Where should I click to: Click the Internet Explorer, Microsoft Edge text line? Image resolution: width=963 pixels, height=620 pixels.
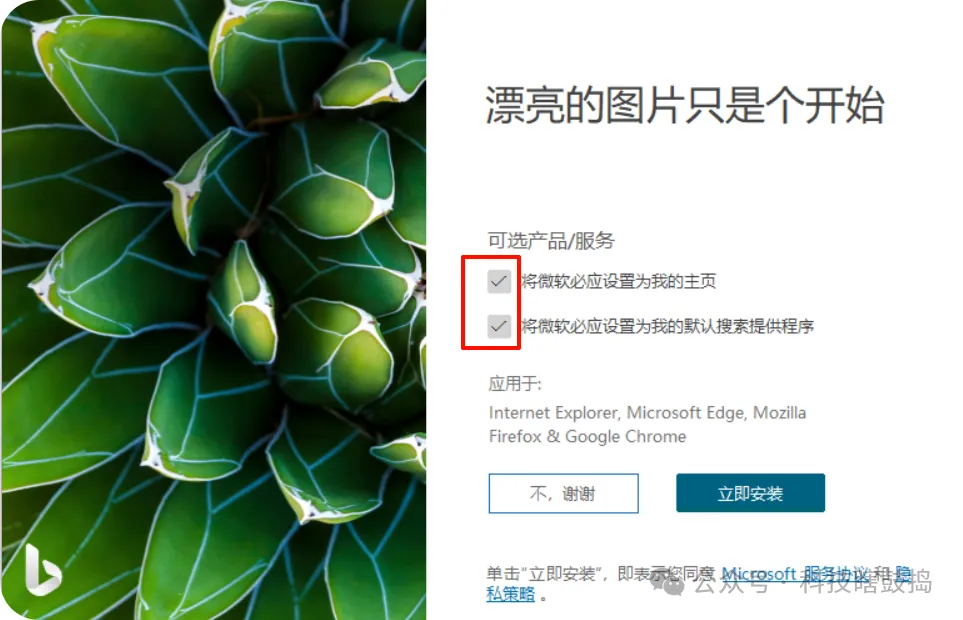point(647,413)
